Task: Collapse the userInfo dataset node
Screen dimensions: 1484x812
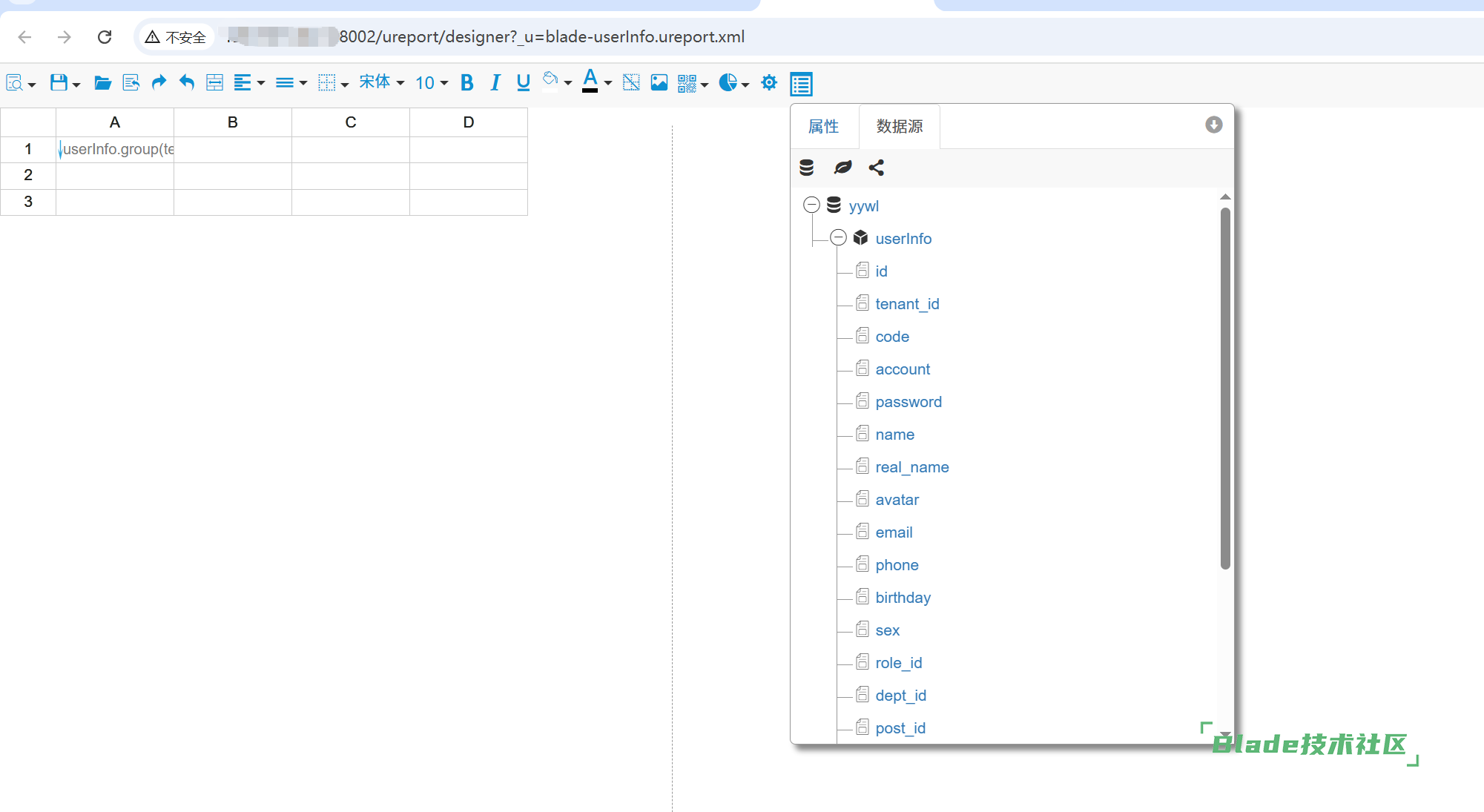Action: tap(838, 237)
